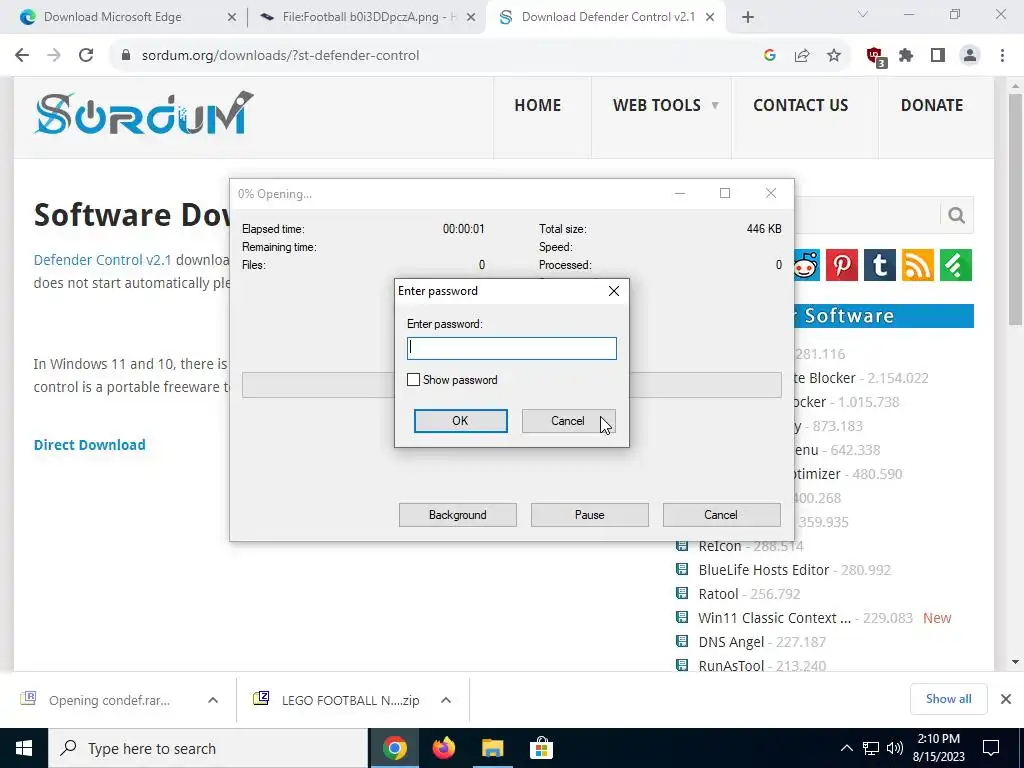Cancel the Enter password dialog
This screenshot has width=1024, height=768.
pyautogui.click(x=568, y=421)
